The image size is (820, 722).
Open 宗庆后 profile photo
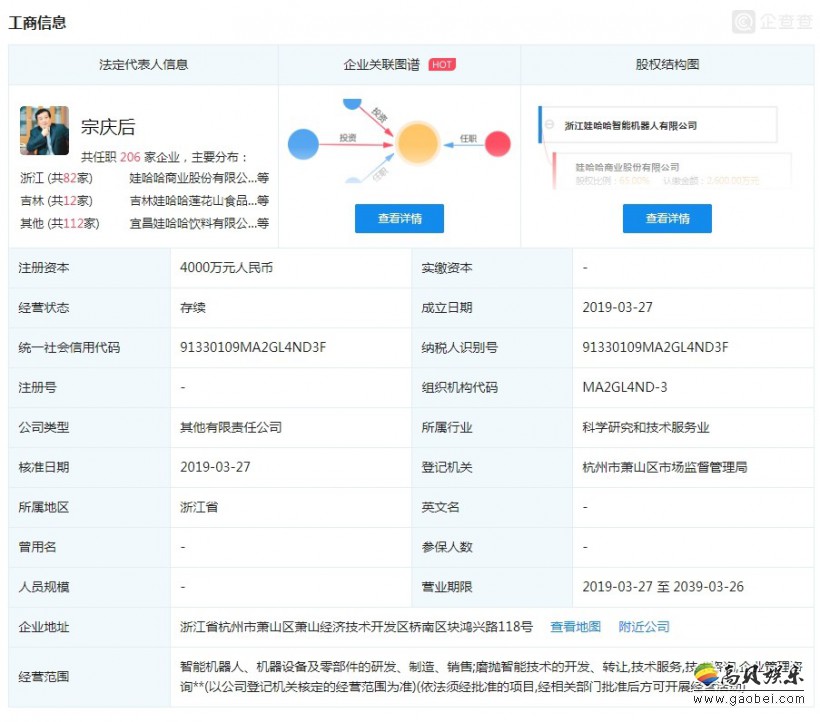[44, 130]
